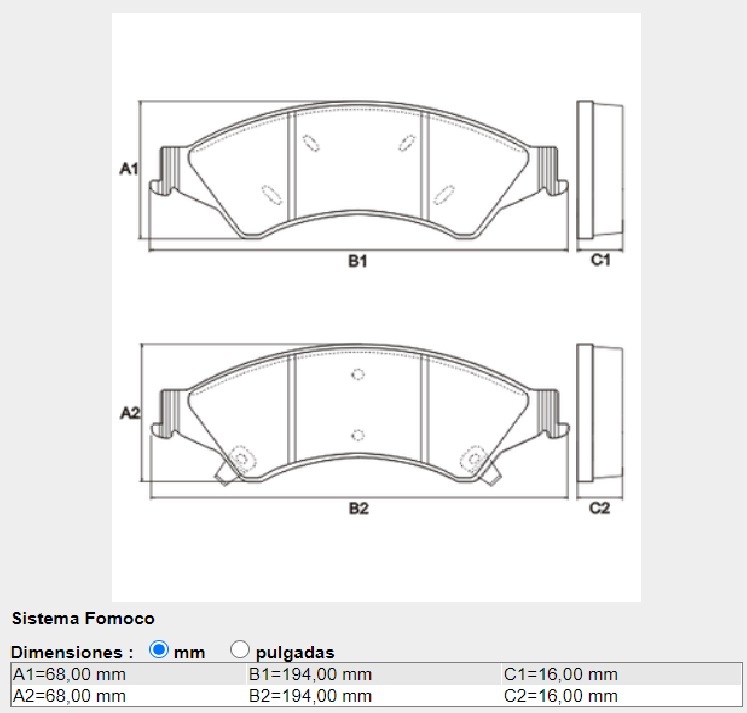
Task: Click the A2 height label in diagram
Action: tap(129, 413)
